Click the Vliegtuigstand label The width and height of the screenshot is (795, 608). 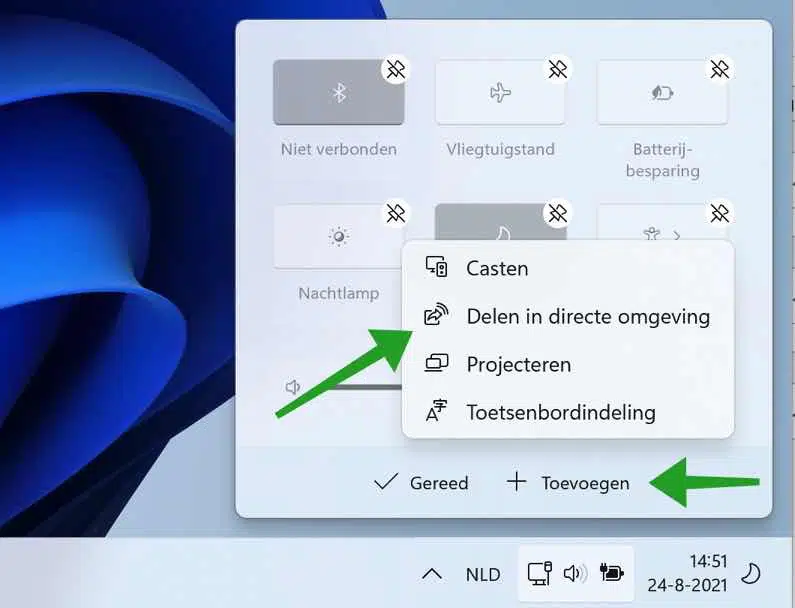point(500,149)
